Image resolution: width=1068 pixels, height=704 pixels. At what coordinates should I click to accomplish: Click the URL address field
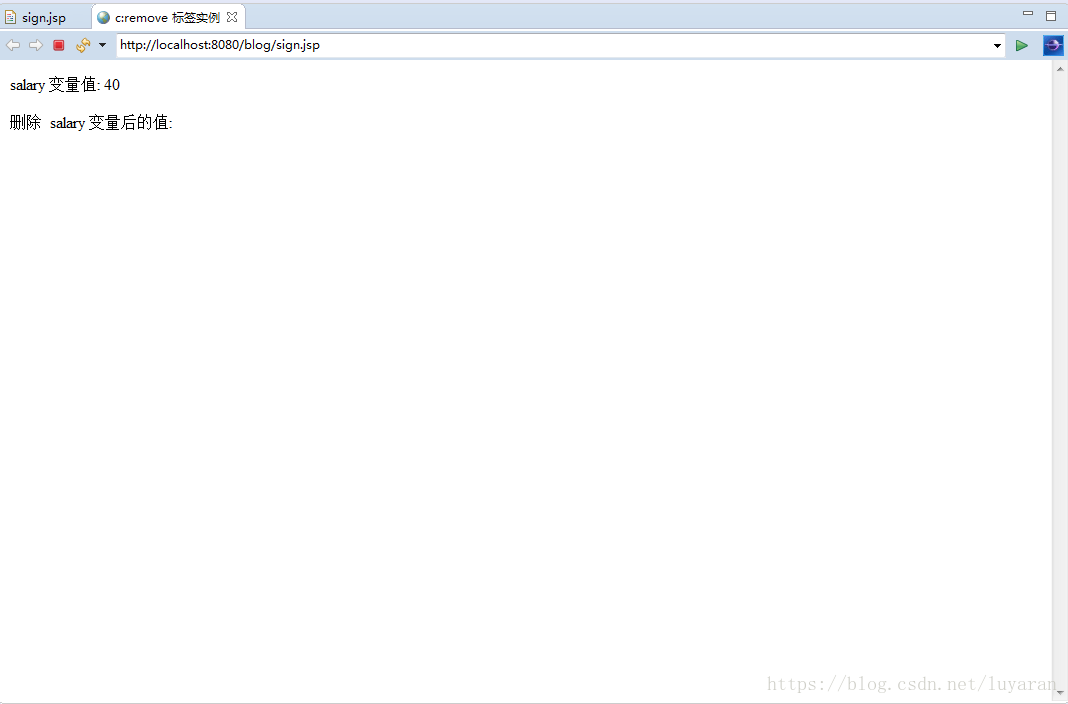[x=552, y=45]
